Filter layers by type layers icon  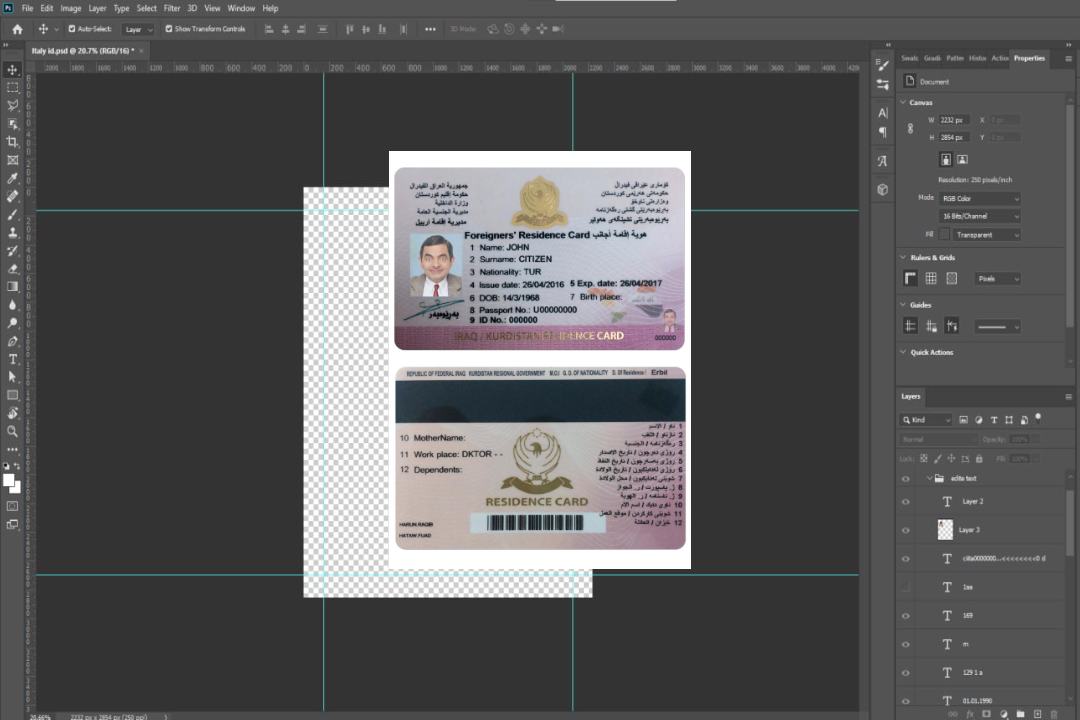tap(994, 420)
